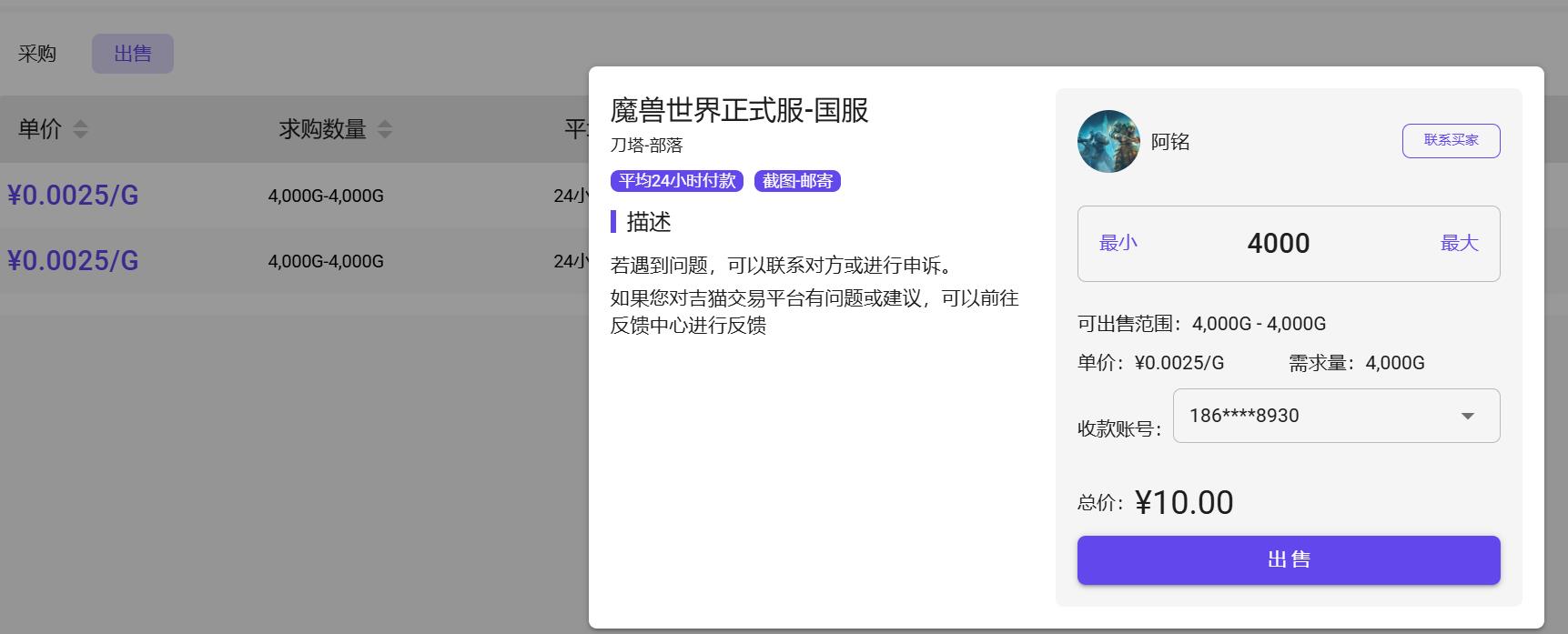Screen dimensions: 1568x634
Task: Focus the quantity input showing 4000
Action: (x=1278, y=243)
